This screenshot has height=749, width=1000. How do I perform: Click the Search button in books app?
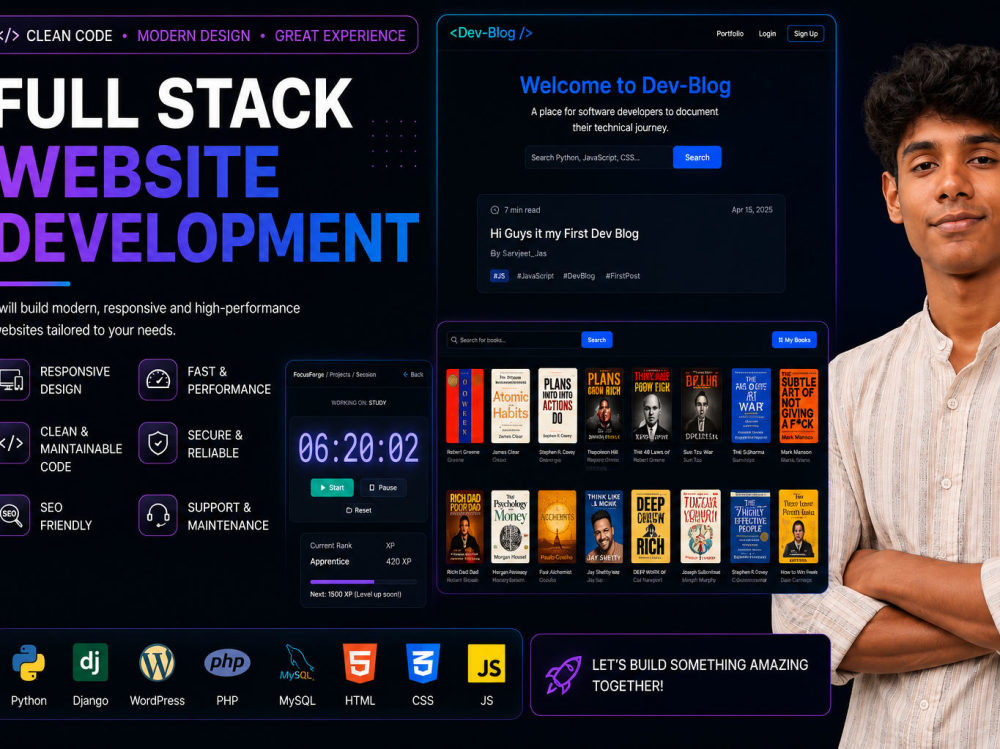click(597, 340)
